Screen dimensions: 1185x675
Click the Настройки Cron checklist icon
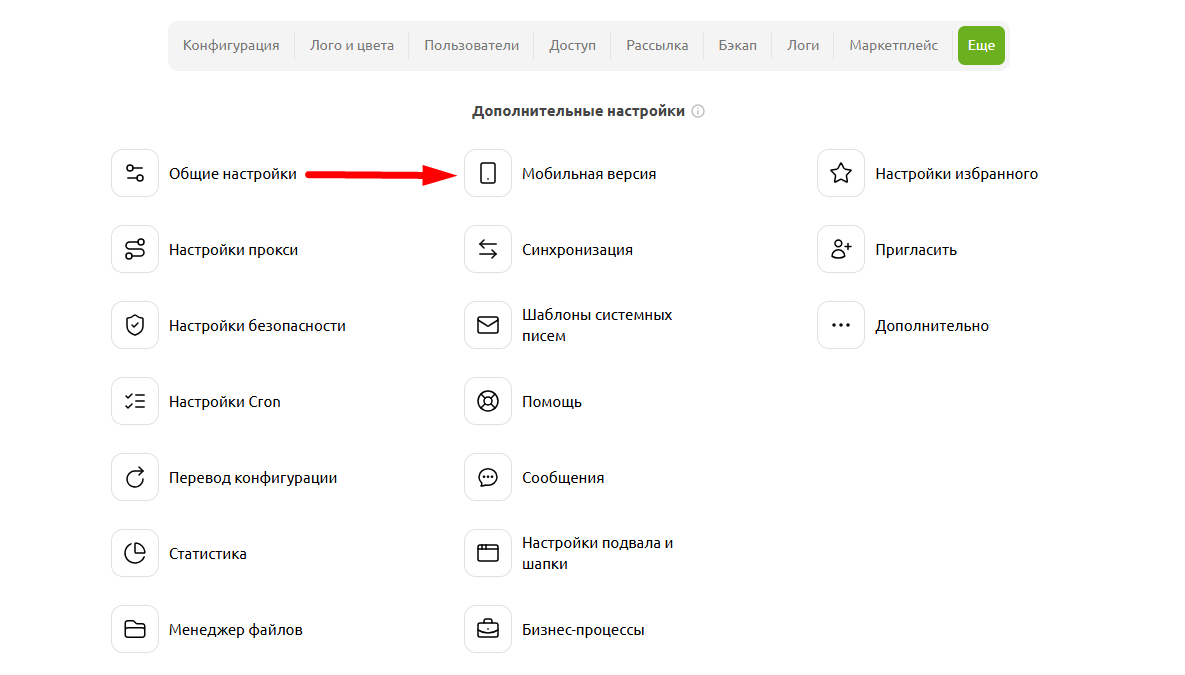click(x=135, y=400)
